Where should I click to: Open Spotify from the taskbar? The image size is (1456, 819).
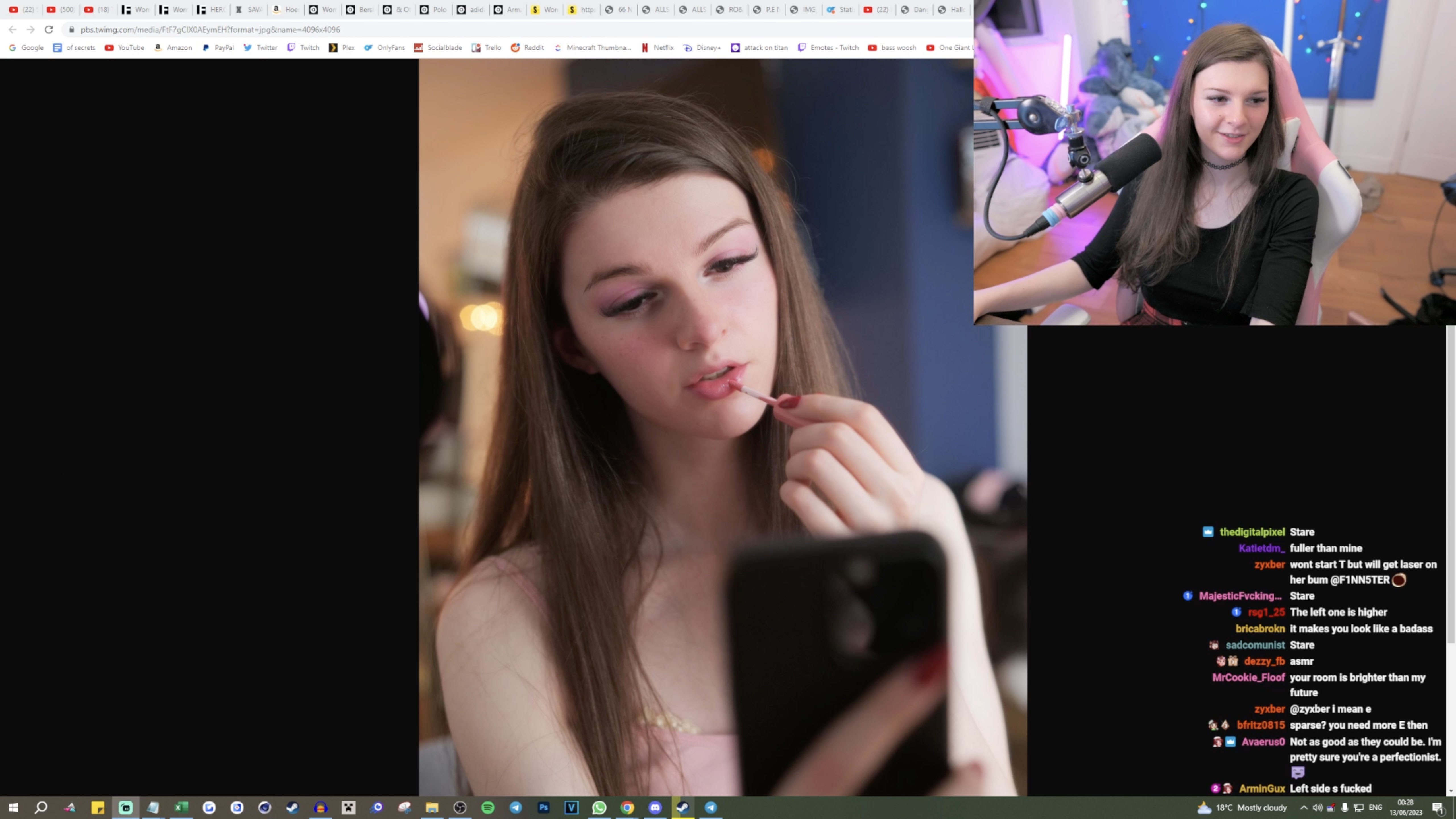click(x=487, y=807)
